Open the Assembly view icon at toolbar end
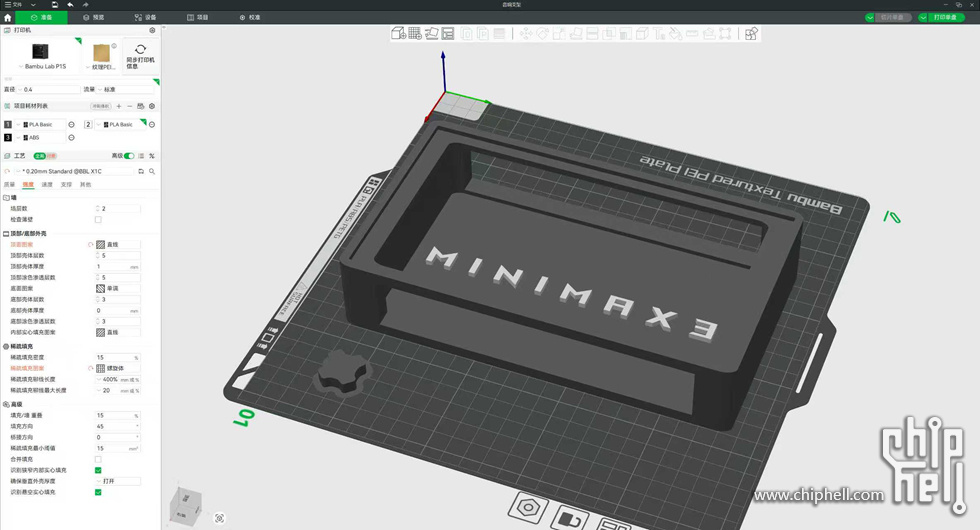This screenshot has height=530, width=980. [751, 33]
